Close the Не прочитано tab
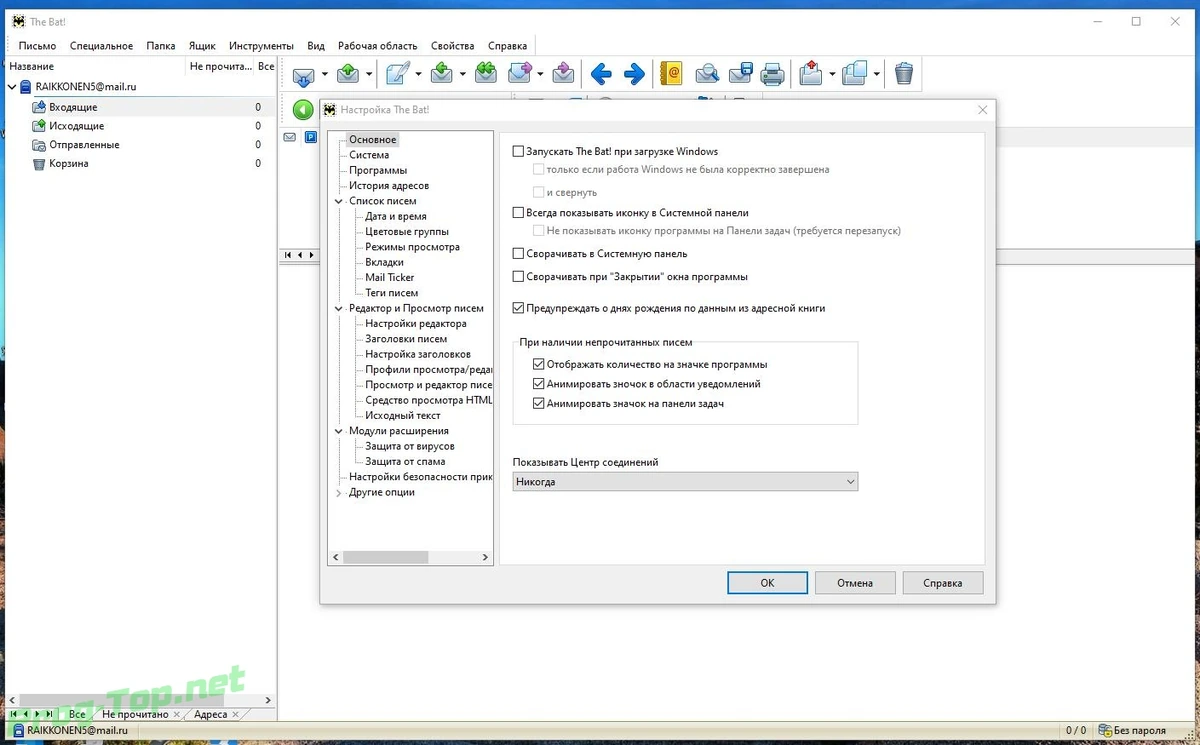1200x745 pixels. pos(177,715)
